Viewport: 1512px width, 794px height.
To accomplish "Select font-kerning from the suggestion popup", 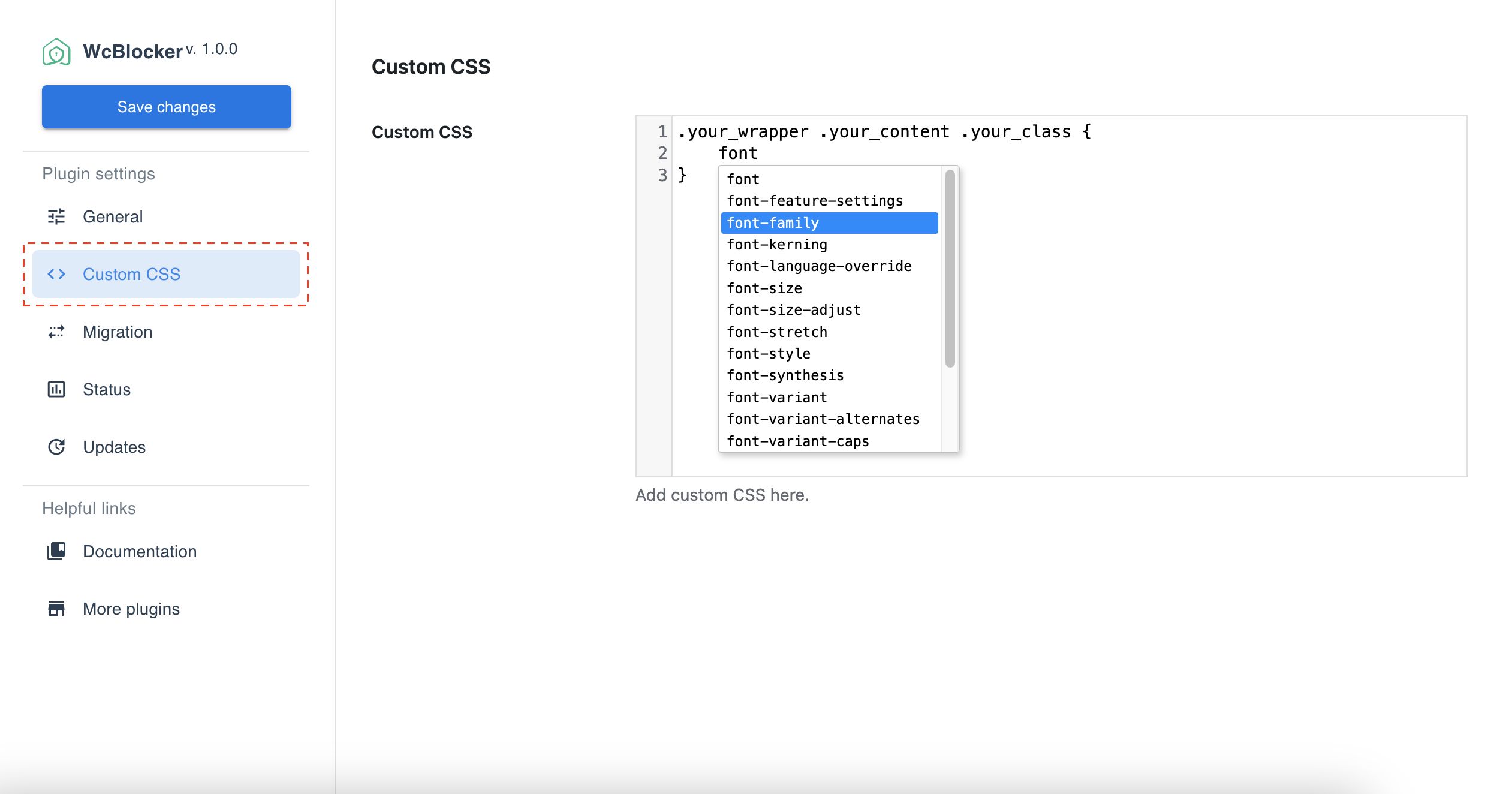I will (776, 245).
